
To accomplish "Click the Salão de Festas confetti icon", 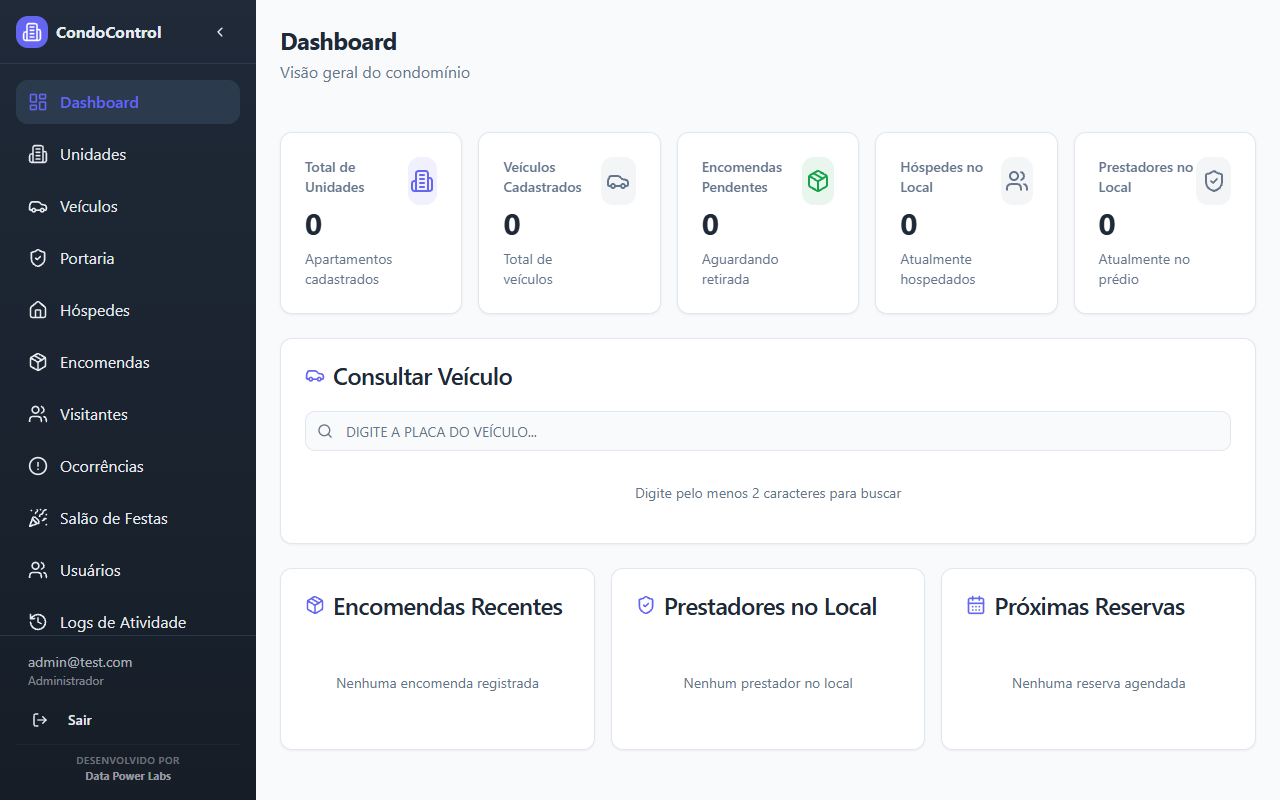I will [x=38, y=518].
